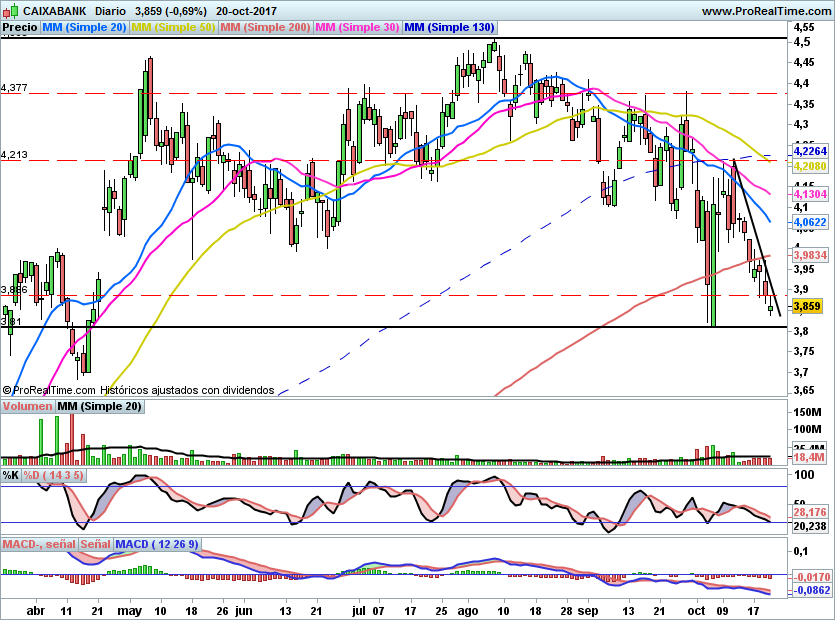Click the 18,4M volume value tag
The image size is (835, 620).
pyautogui.click(x=806, y=457)
